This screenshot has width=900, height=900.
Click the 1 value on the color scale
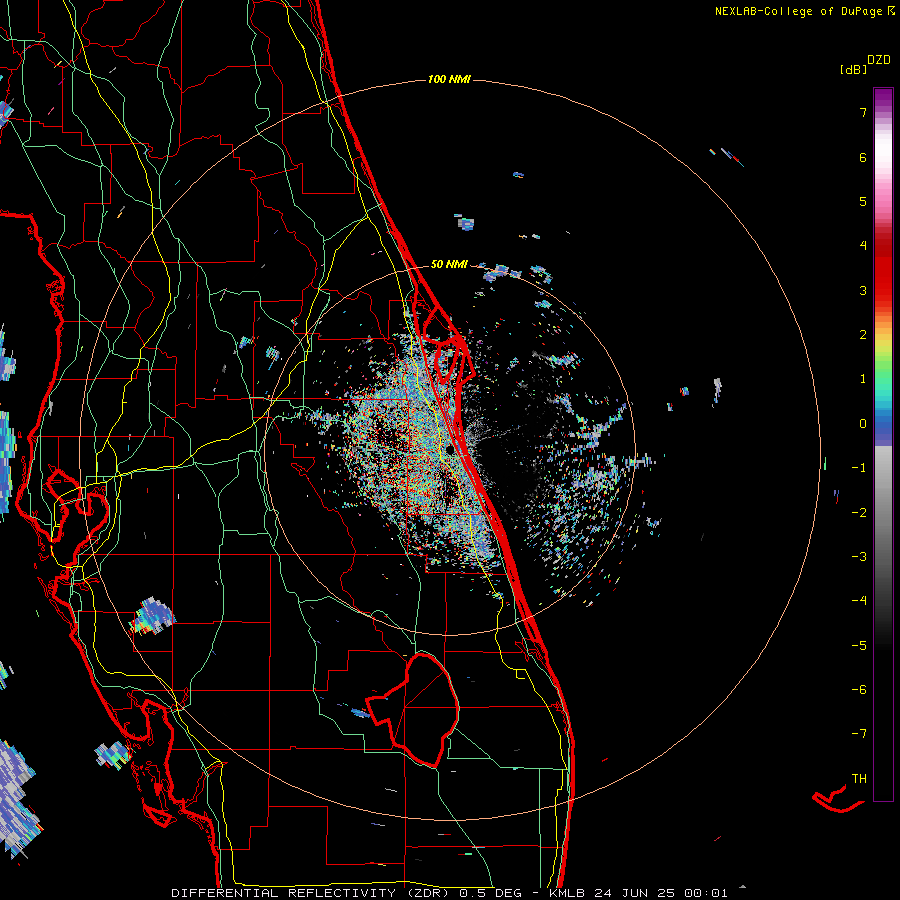pos(863,379)
